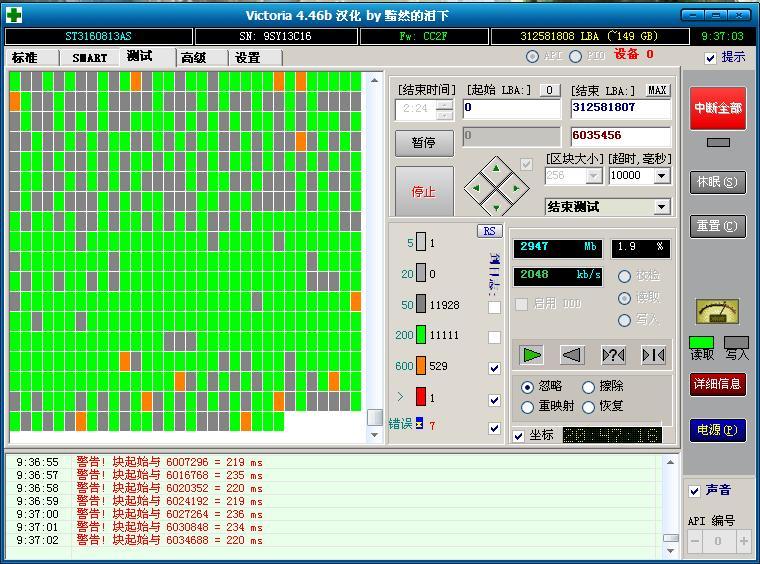Toggle the 声音 sound checkbox

pos(694,491)
